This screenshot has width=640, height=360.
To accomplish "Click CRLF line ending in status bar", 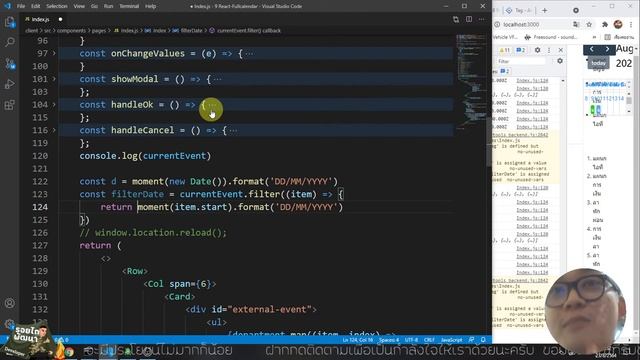I will 429,340.
